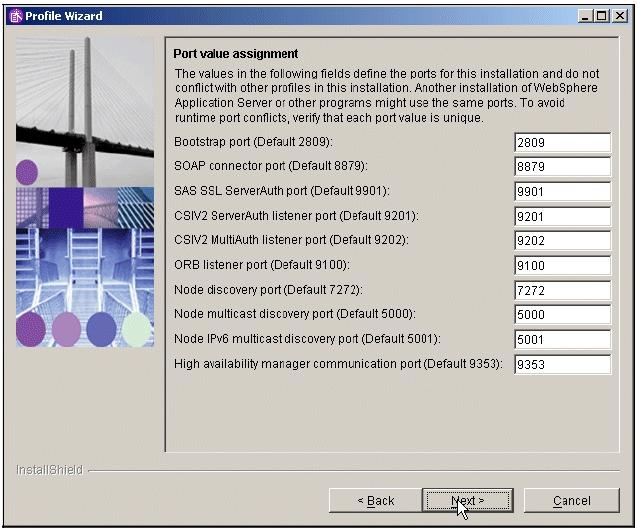Click the Profile Wizard title bar icon
This screenshot has height=528, width=637.
16,16
